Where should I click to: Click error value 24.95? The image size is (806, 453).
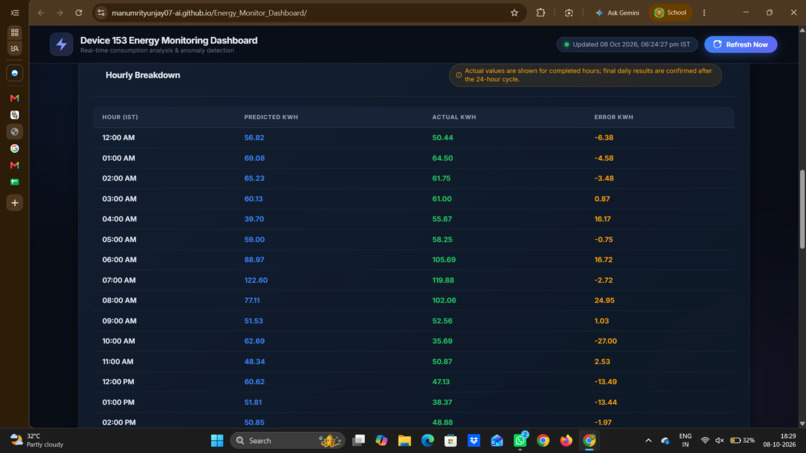[604, 300]
